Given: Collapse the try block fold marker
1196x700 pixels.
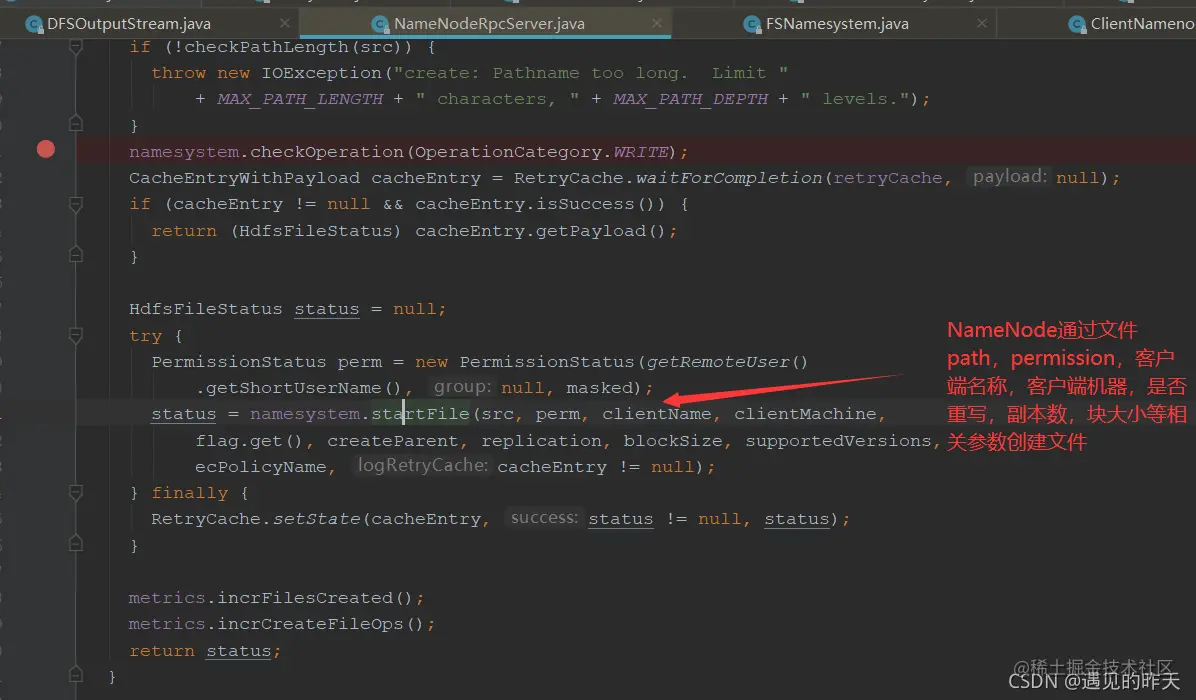Looking at the screenshot, I should click(76, 335).
